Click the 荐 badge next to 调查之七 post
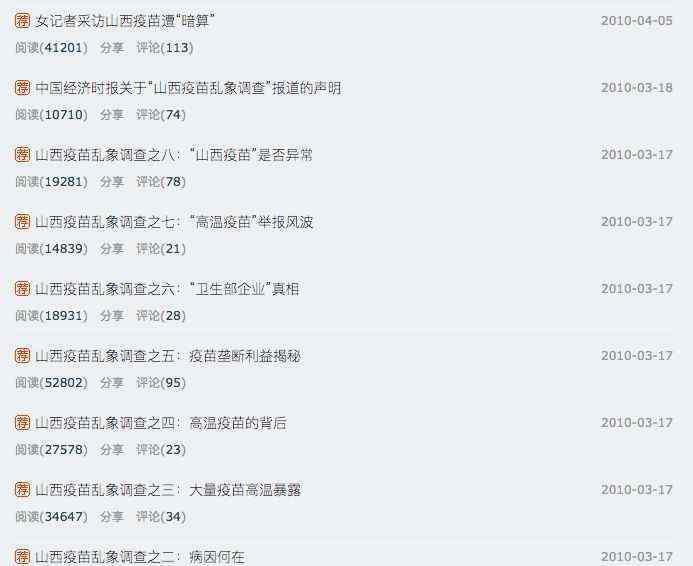The width and height of the screenshot is (693, 566). point(22,221)
